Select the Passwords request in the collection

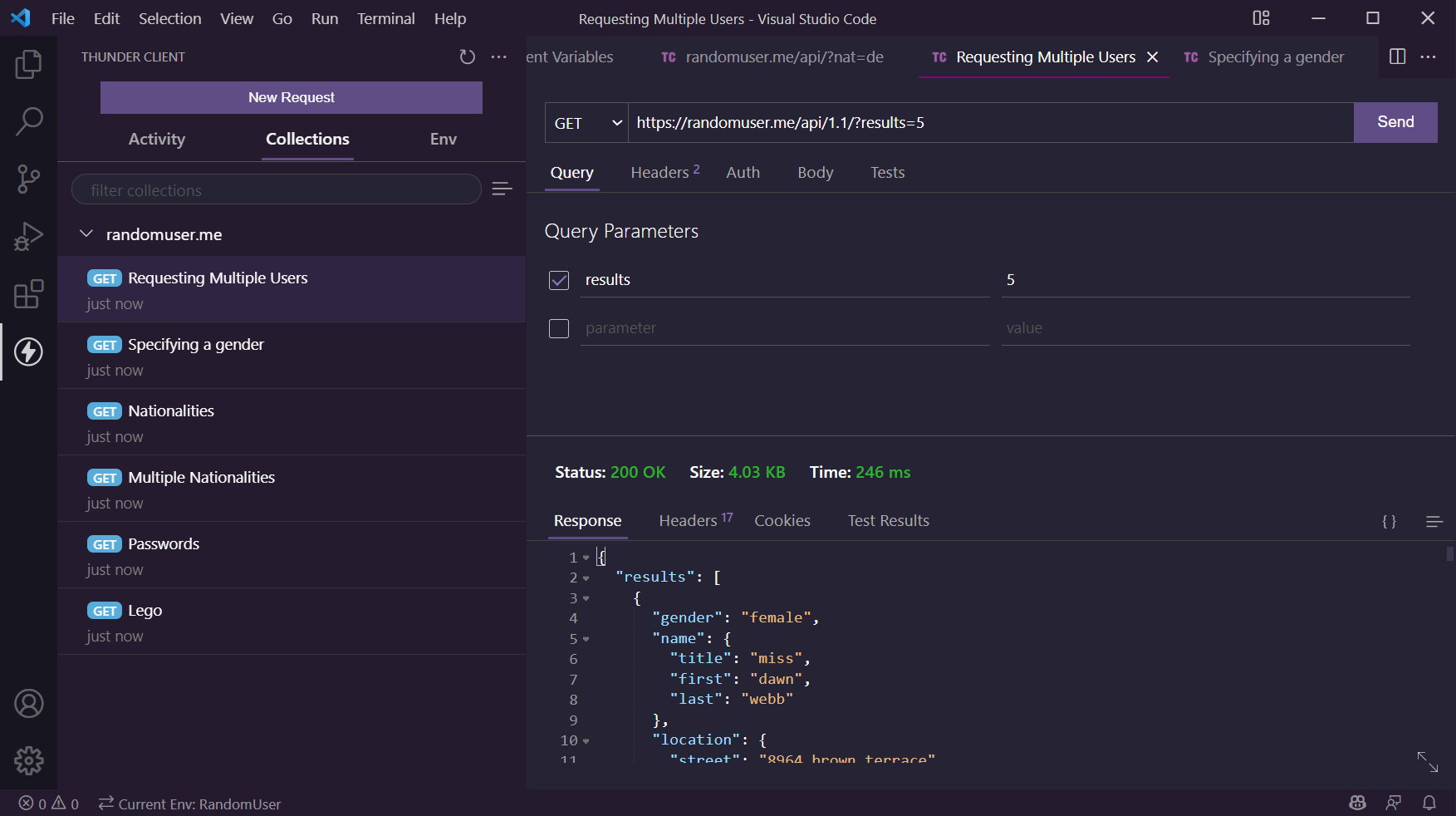(164, 544)
